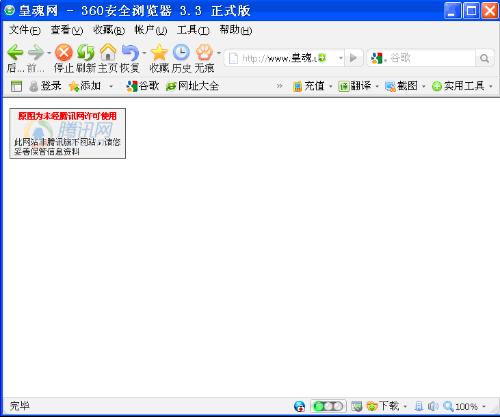Stop loading with the red 停止 icon
The image size is (500, 417).
pos(64,53)
